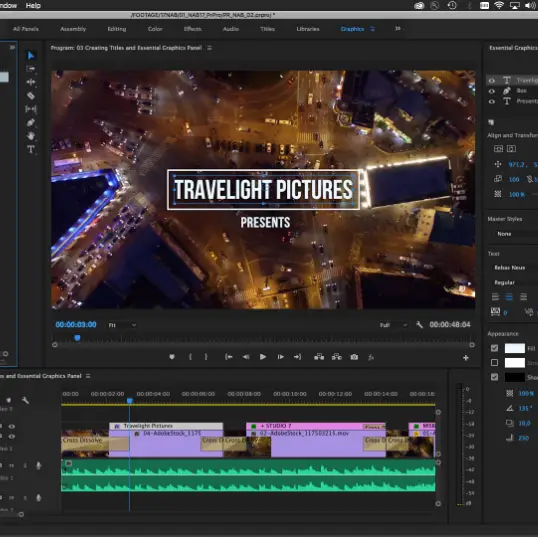538x538 pixels.
Task: Open the Graphics workspace menu icon
Action: pyautogui.click(x=372, y=29)
